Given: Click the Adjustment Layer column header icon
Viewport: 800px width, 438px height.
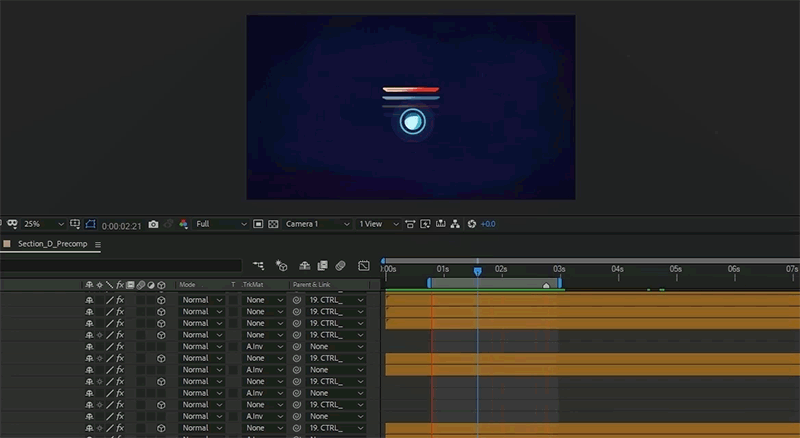Looking at the screenshot, I should click(151, 285).
